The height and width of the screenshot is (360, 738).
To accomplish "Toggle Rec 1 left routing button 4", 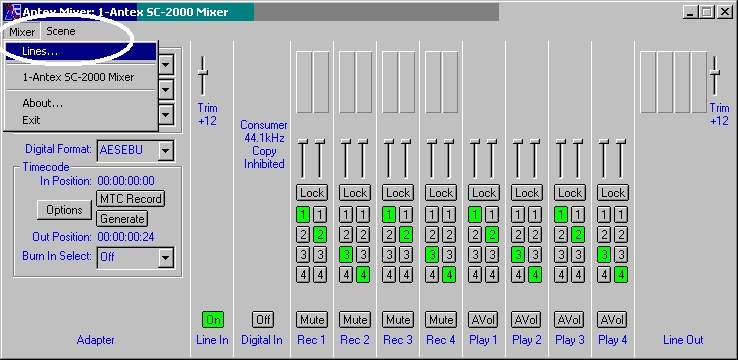I will click(304, 274).
